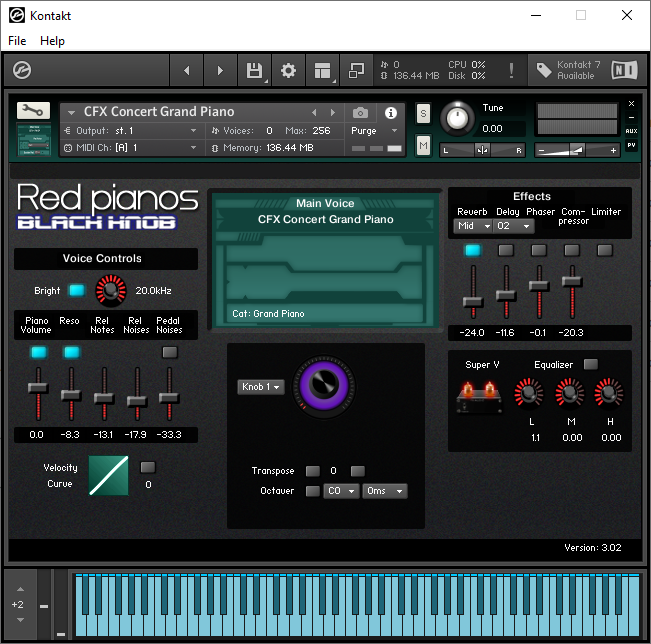Open the Octaver C0 note dropdown
651x644 pixels.
[x=341, y=491]
